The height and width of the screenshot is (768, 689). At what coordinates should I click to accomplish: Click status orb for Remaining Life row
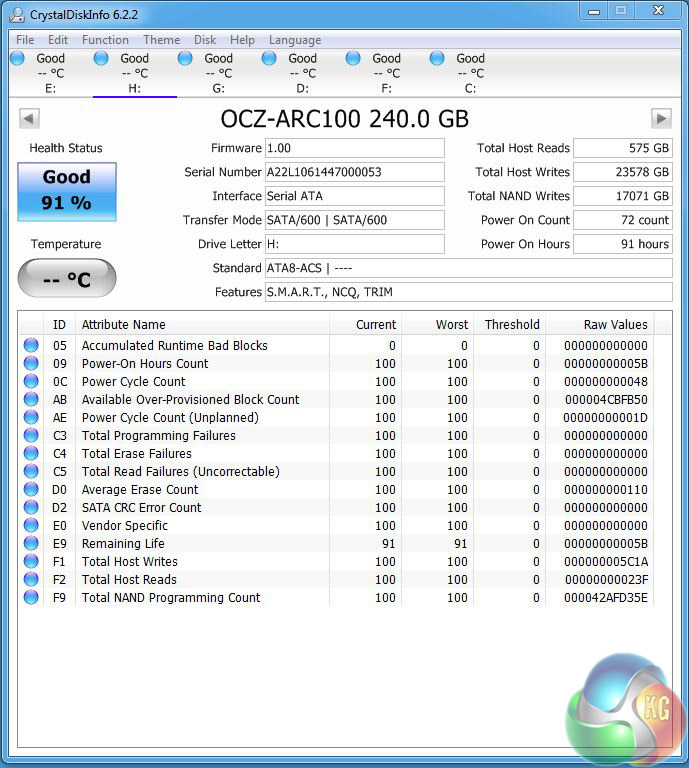click(x=31, y=543)
